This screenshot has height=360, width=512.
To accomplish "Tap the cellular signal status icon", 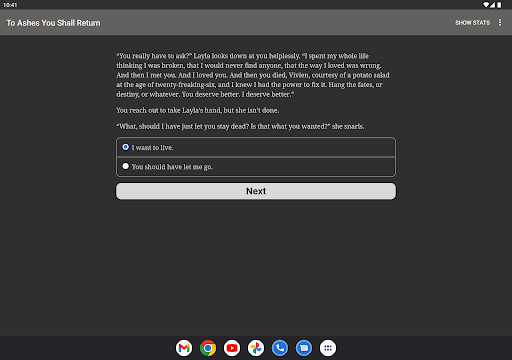I will point(492,5).
